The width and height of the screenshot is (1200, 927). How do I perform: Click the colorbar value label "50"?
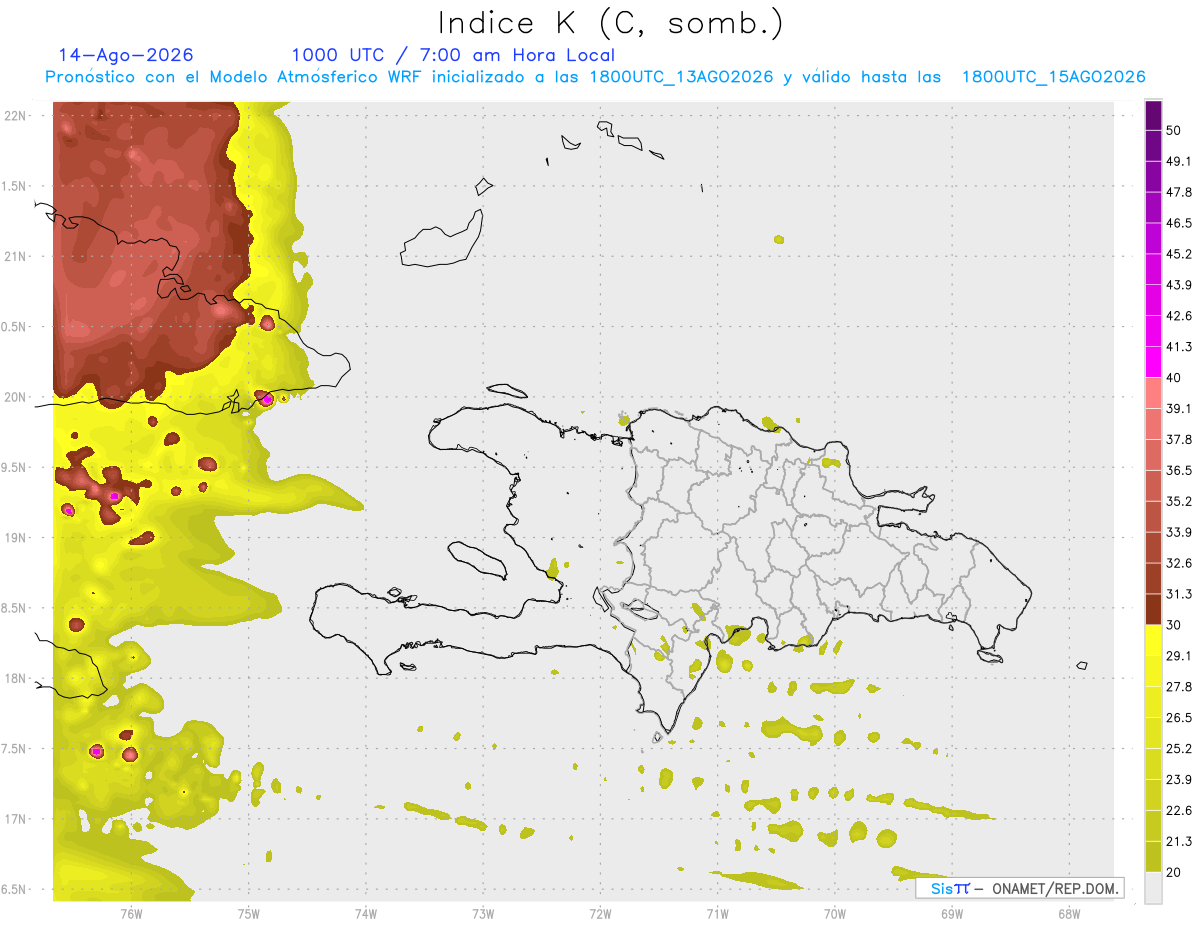coord(1174,131)
